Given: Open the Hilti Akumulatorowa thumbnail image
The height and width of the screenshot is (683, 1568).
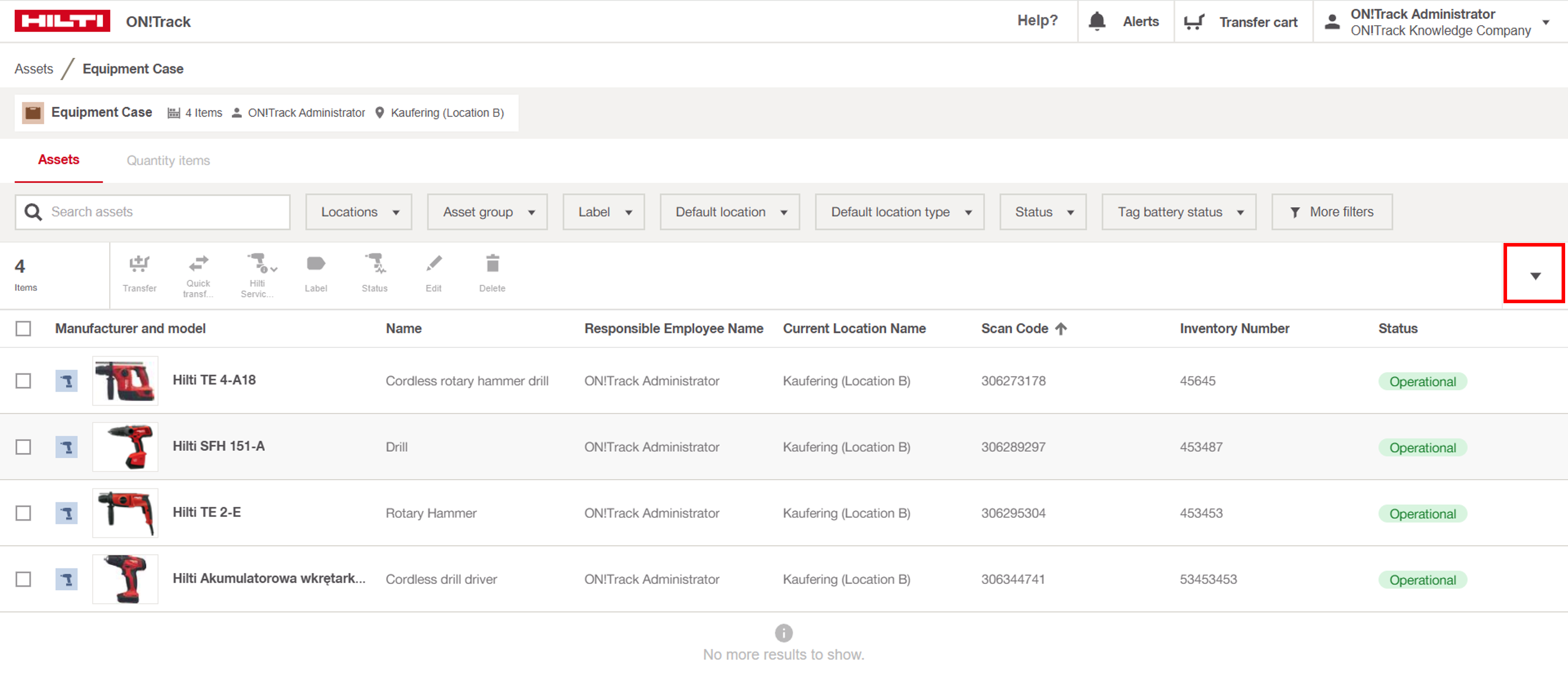Looking at the screenshot, I should pyautogui.click(x=125, y=580).
